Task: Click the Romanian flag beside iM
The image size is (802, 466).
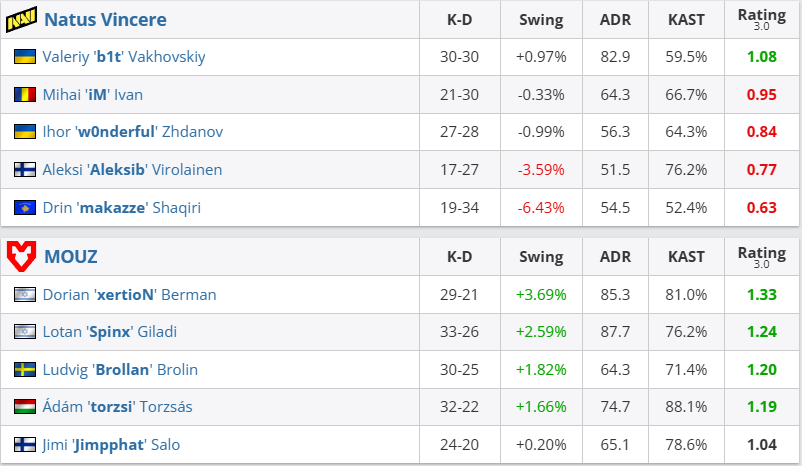Action: tap(25, 95)
